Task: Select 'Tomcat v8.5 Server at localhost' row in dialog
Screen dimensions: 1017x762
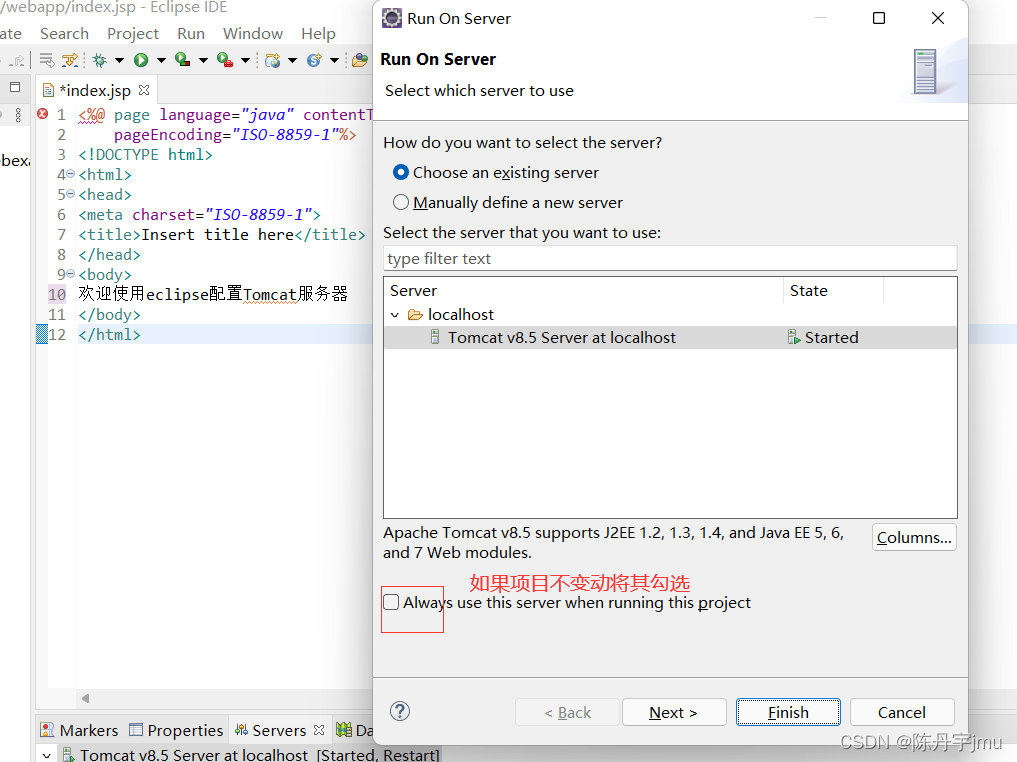Action: pyautogui.click(x=670, y=337)
